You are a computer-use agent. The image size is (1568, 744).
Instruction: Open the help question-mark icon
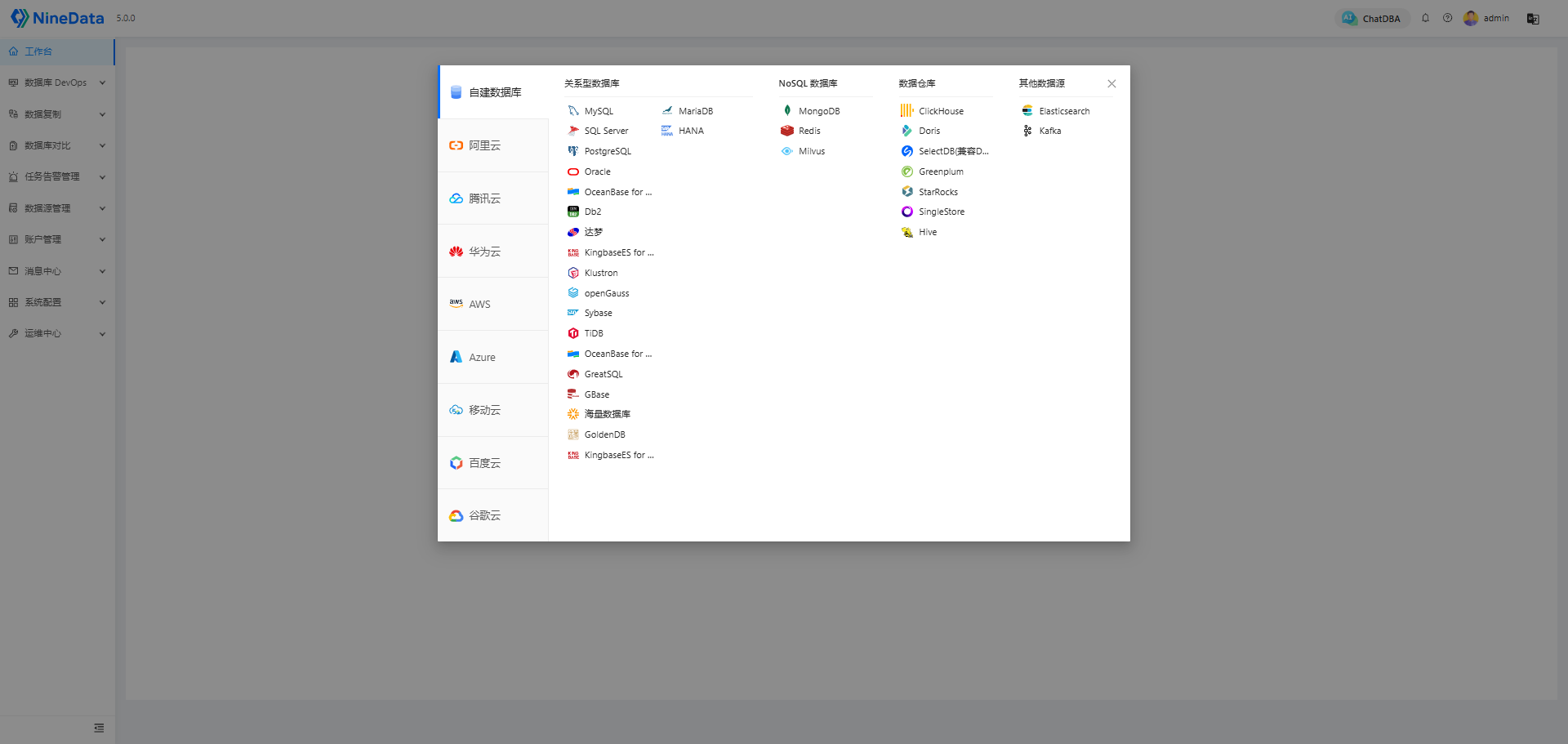pos(1448,18)
